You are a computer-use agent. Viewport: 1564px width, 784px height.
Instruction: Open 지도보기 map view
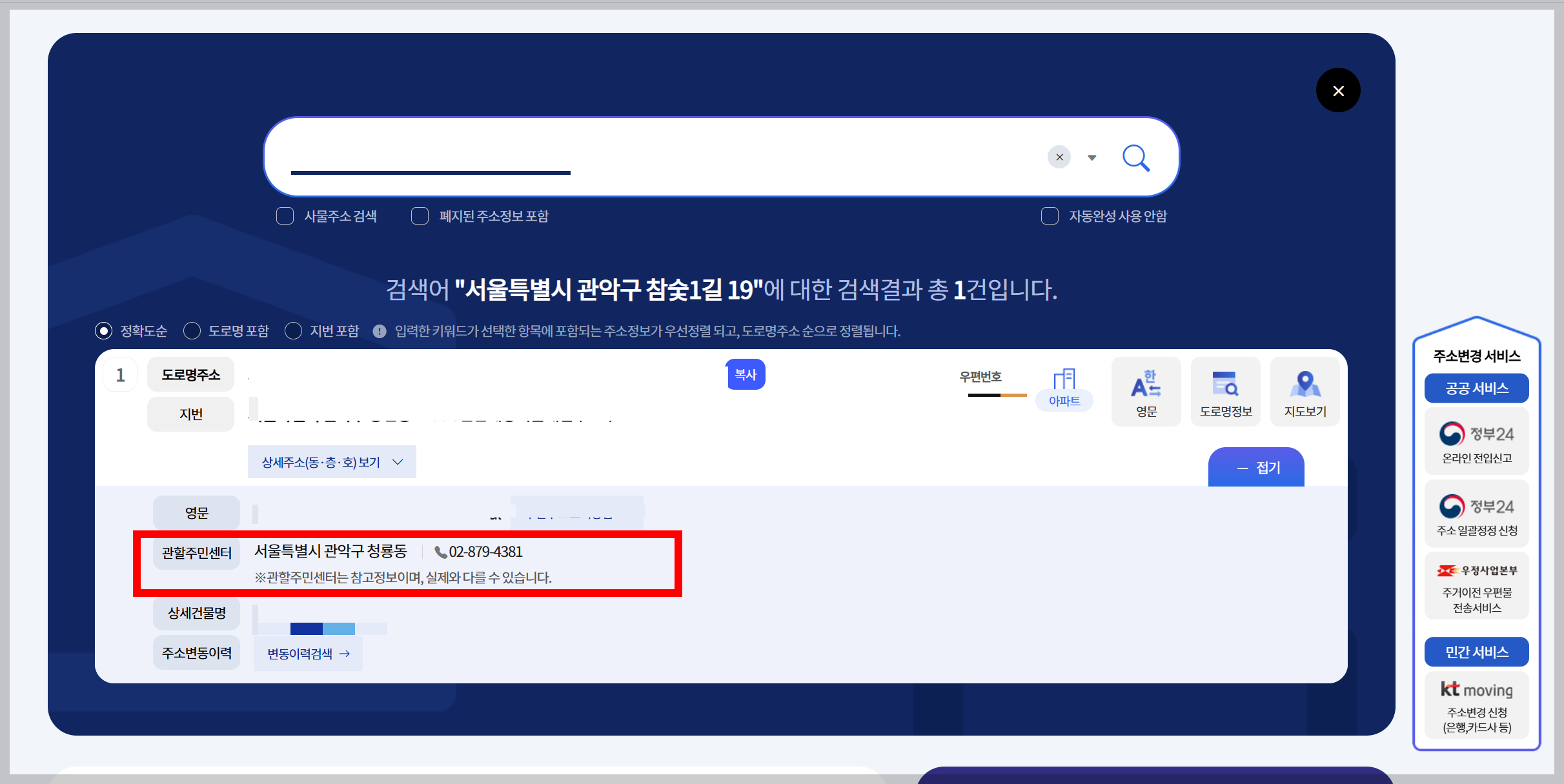point(1305,390)
